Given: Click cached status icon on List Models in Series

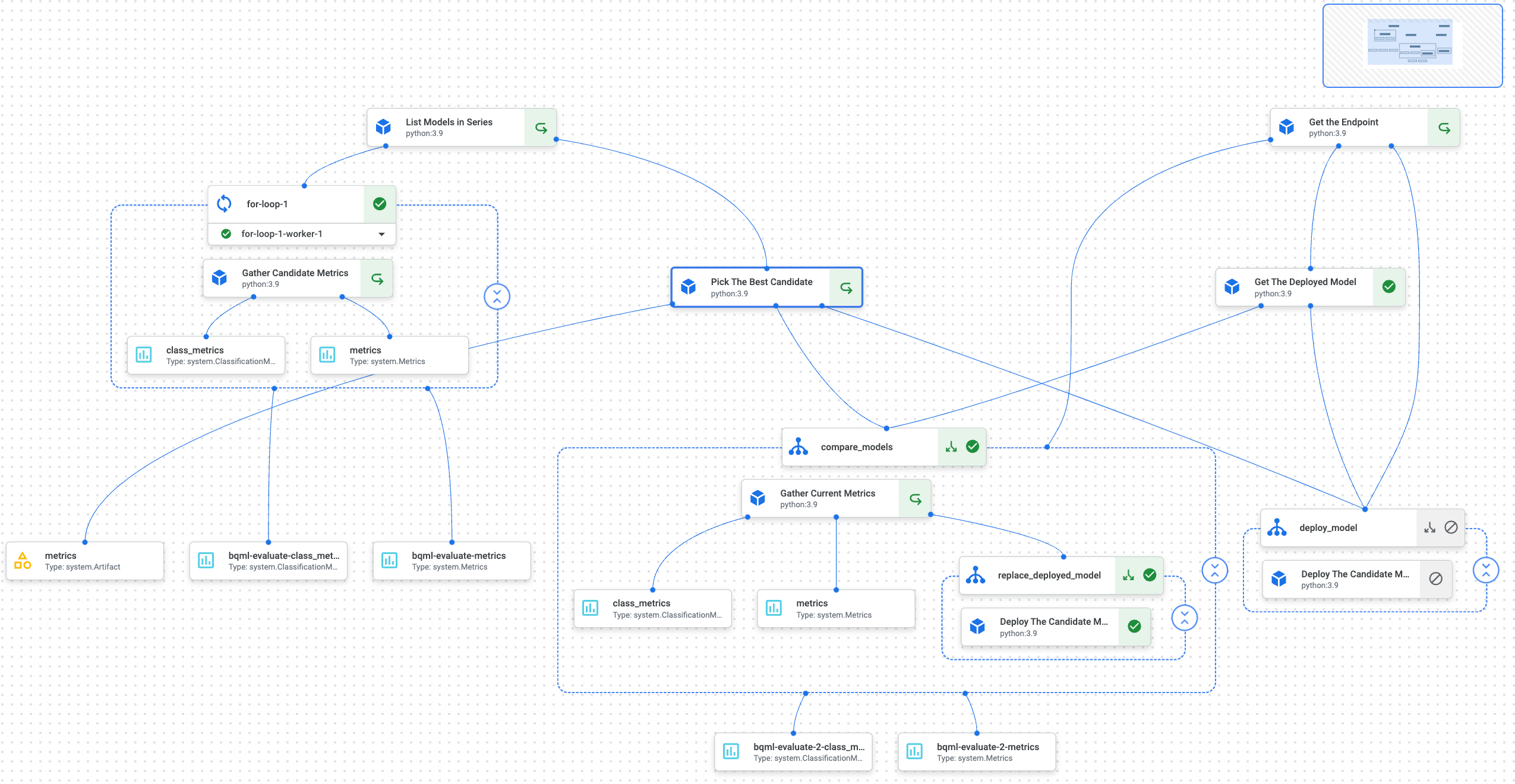Looking at the screenshot, I should point(541,128).
